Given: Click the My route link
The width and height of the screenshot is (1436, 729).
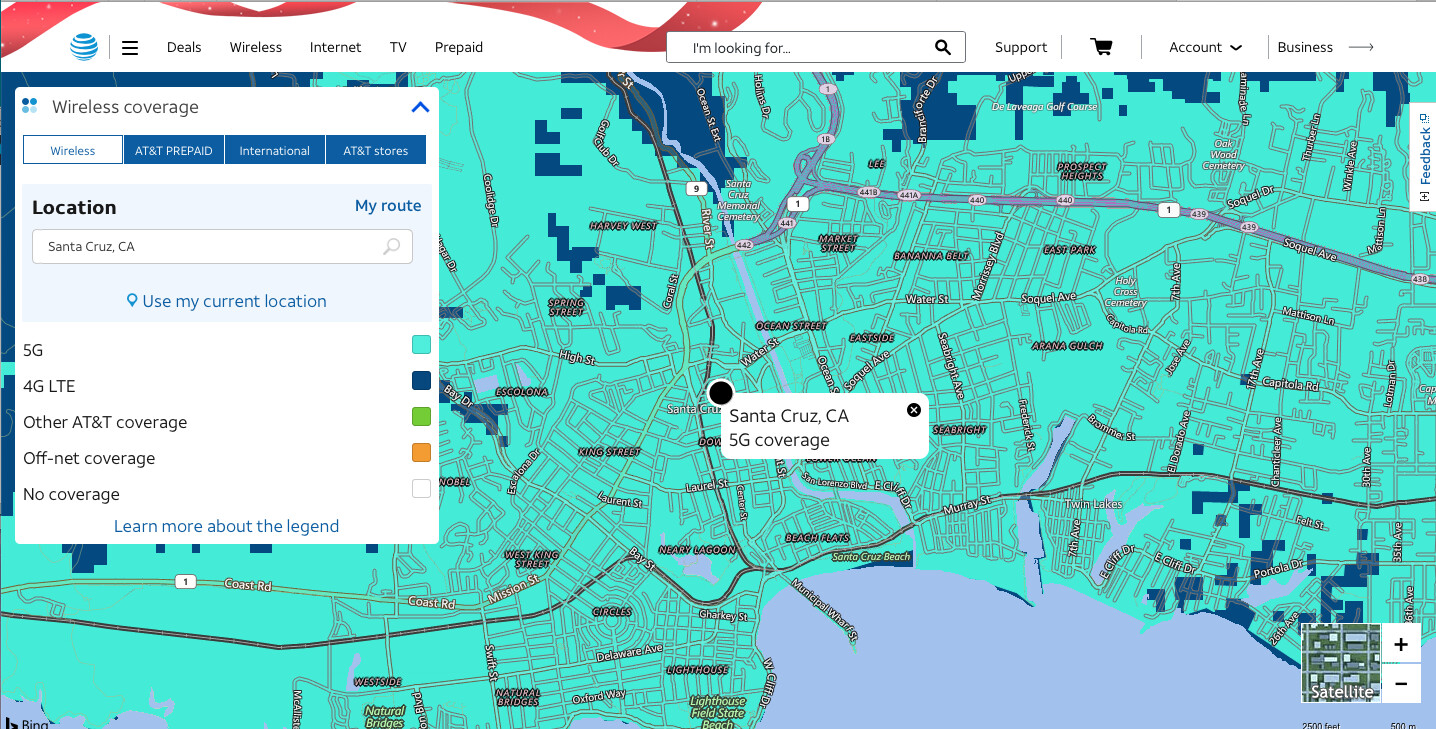Looking at the screenshot, I should coord(388,205).
